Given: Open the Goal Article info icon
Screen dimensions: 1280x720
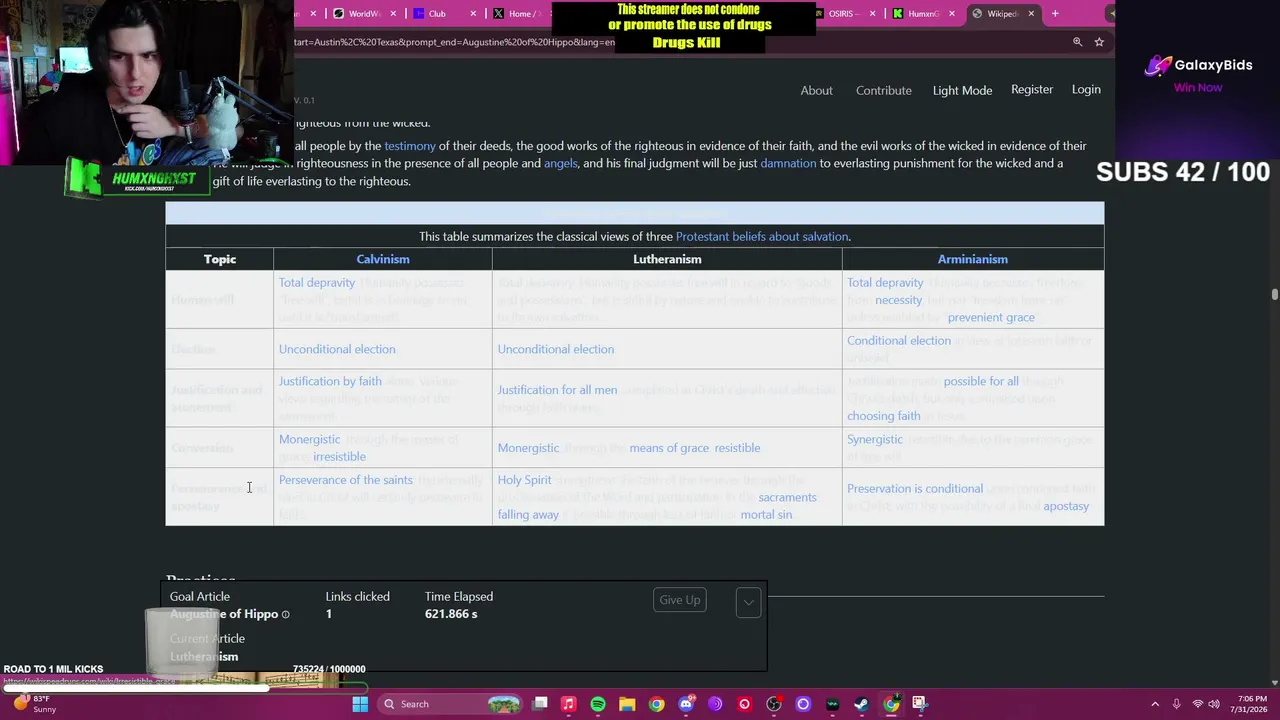Looking at the screenshot, I should 286,614.
